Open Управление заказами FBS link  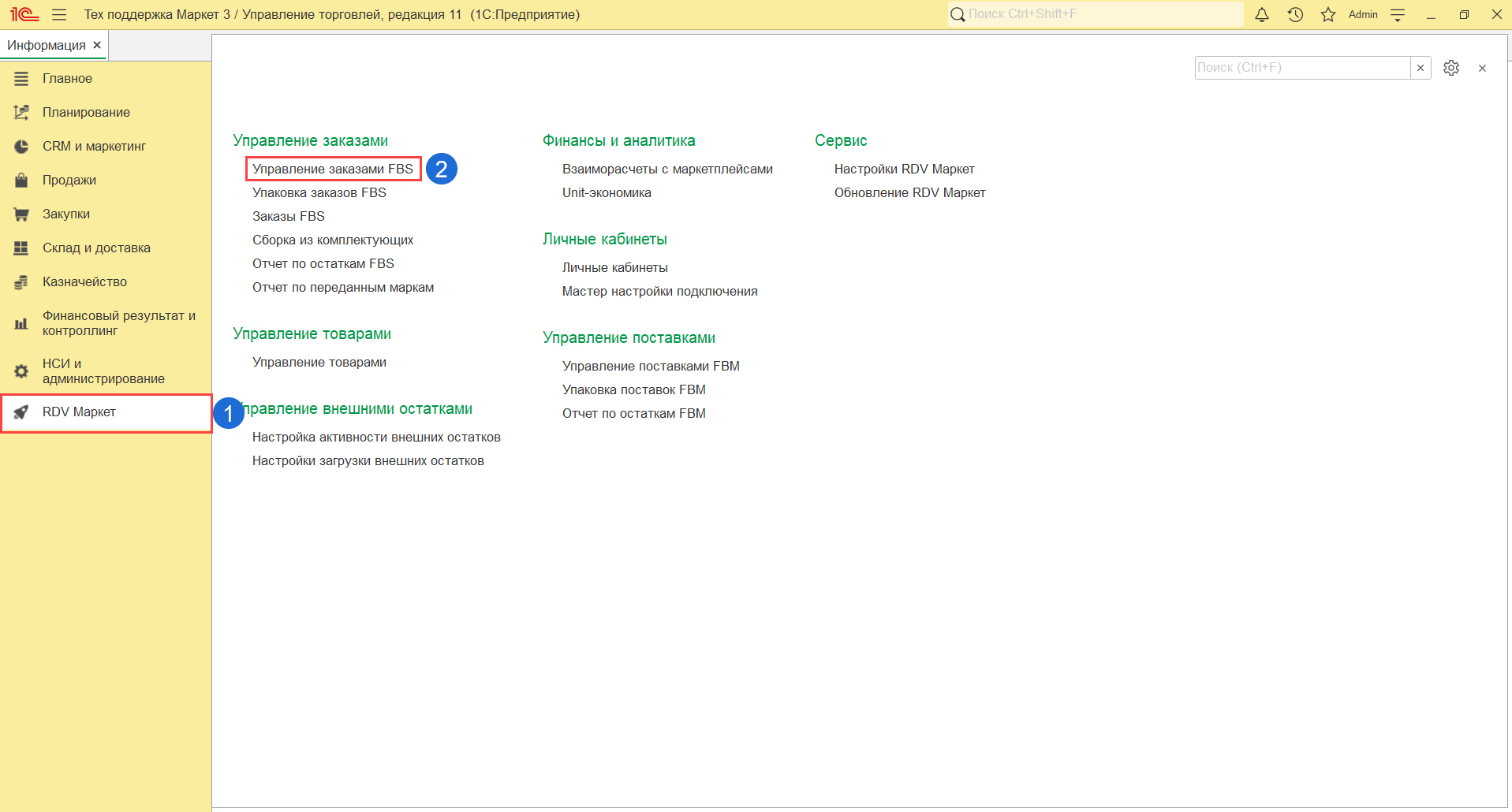[332, 169]
